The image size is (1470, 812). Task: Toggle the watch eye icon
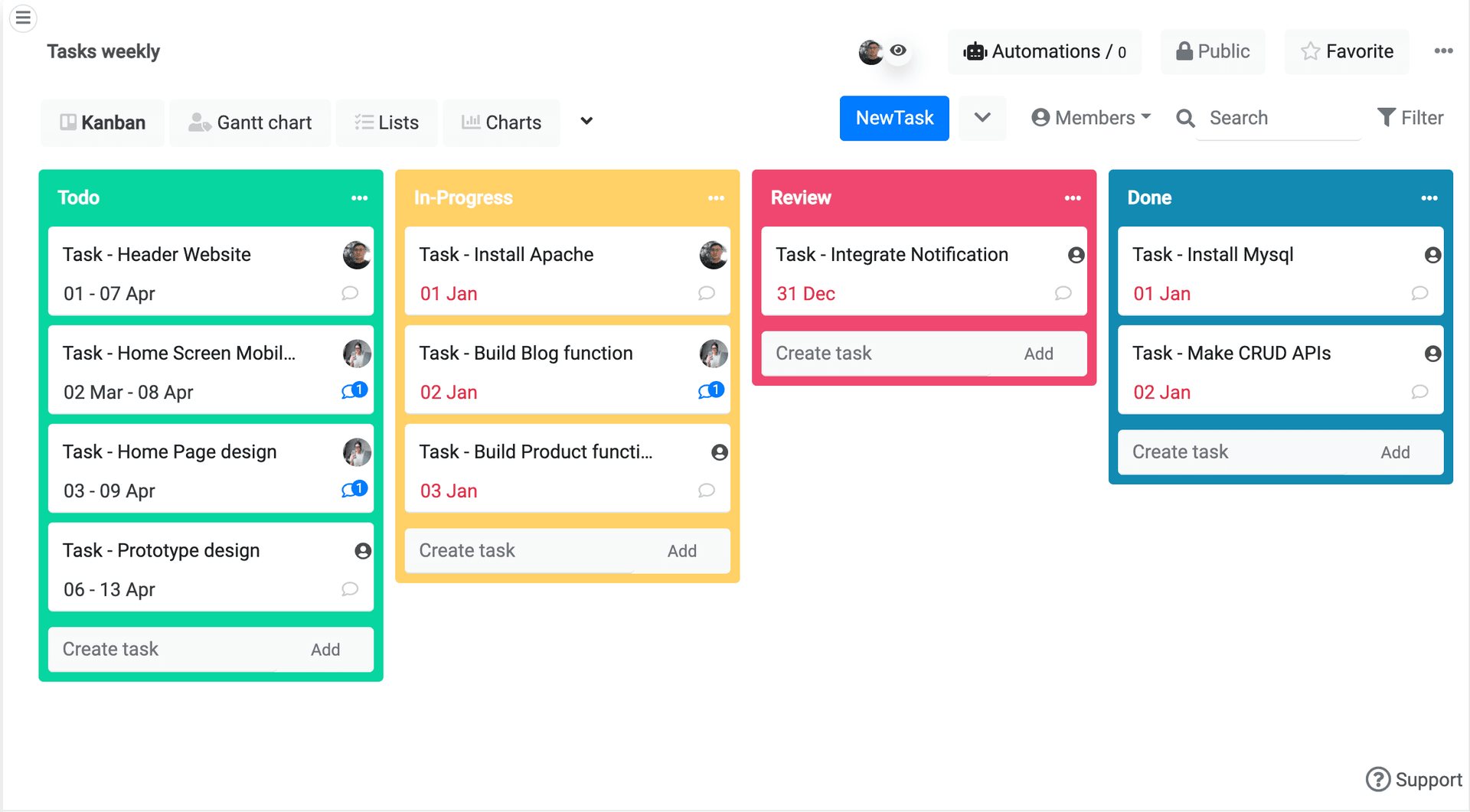[x=898, y=51]
